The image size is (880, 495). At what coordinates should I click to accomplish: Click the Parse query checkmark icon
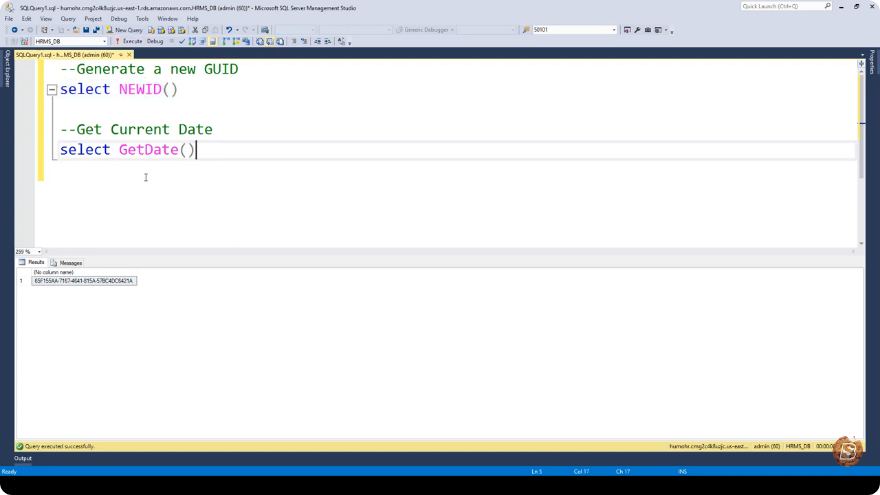(182, 41)
